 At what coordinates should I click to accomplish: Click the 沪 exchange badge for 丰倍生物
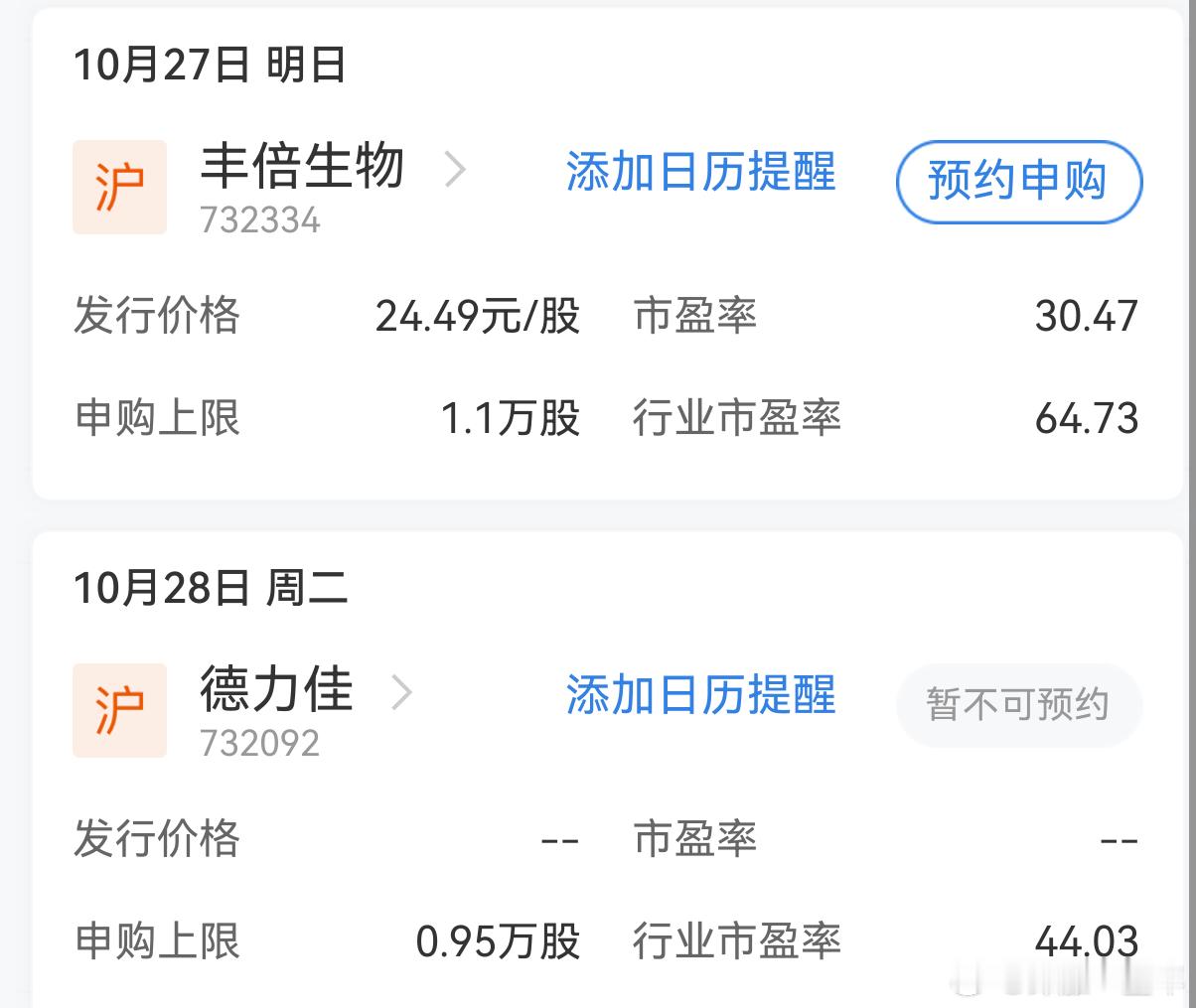pos(119,187)
